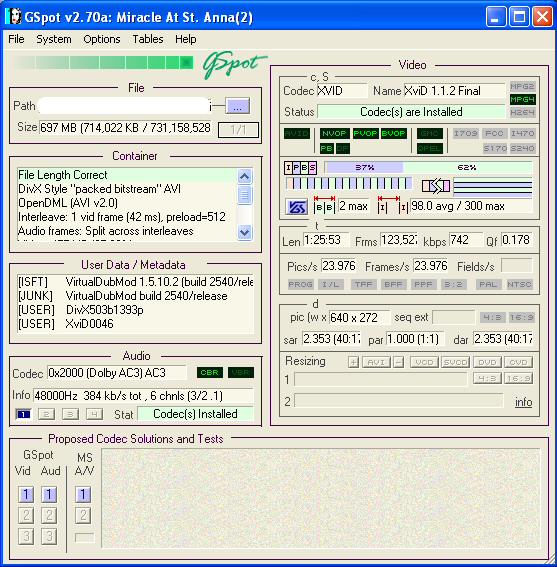Click the frame order arrows icon
Image resolution: width=557 pixels, height=567 pixels.
coord(436,186)
